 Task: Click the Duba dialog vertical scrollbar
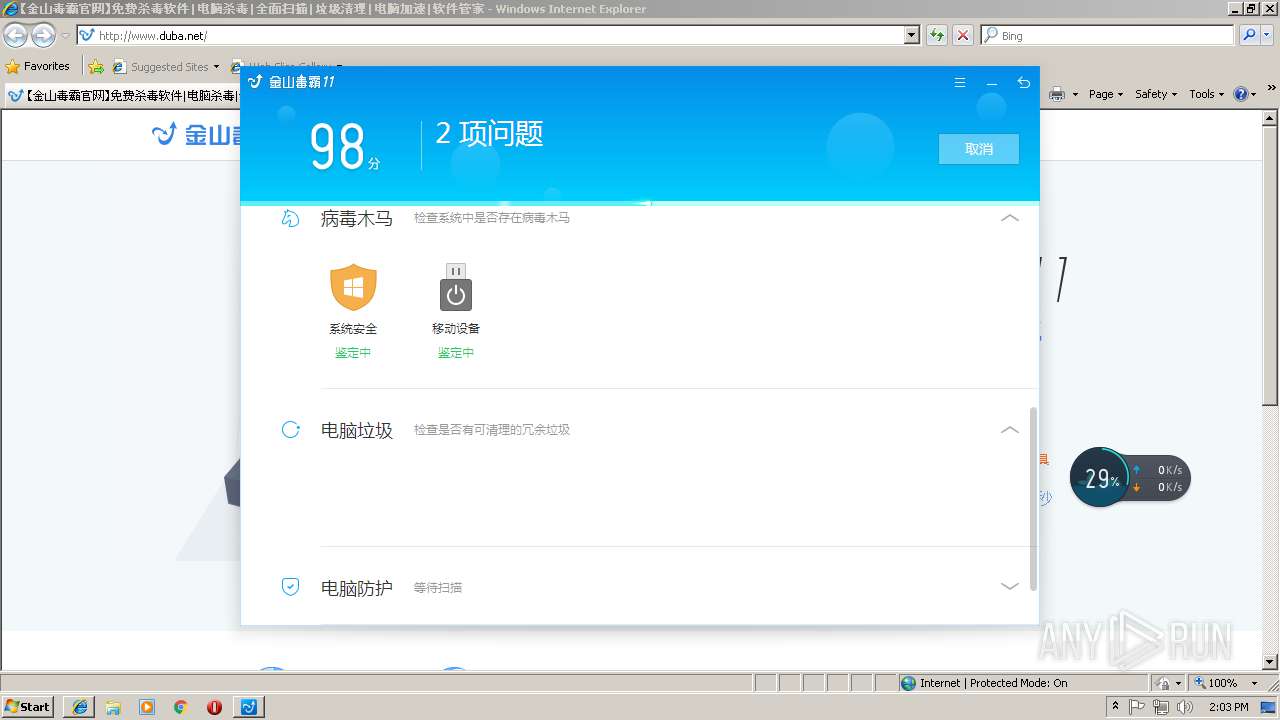1034,498
